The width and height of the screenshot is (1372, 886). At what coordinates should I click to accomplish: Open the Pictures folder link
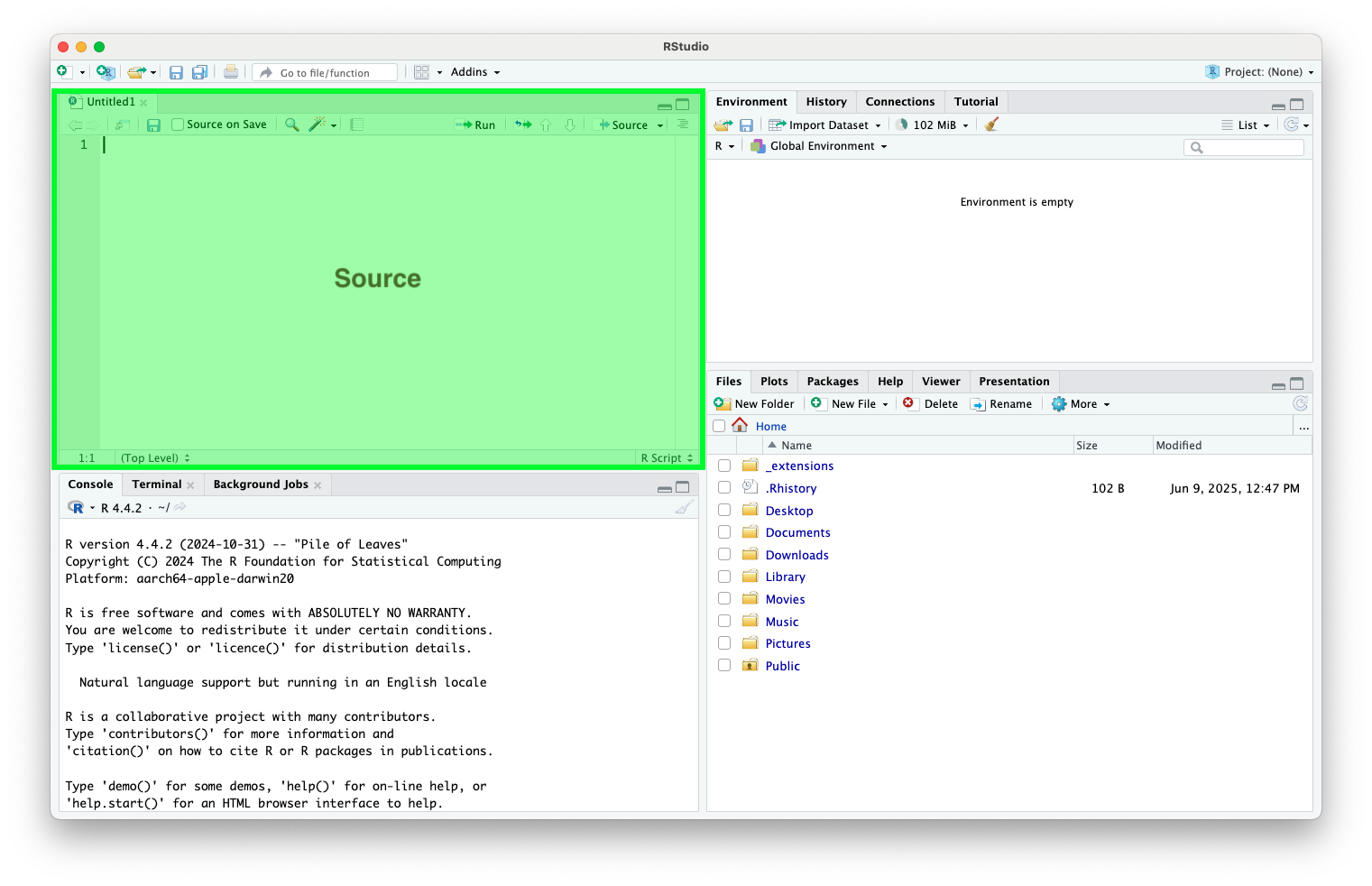pyautogui.click(x=787, y=643)
